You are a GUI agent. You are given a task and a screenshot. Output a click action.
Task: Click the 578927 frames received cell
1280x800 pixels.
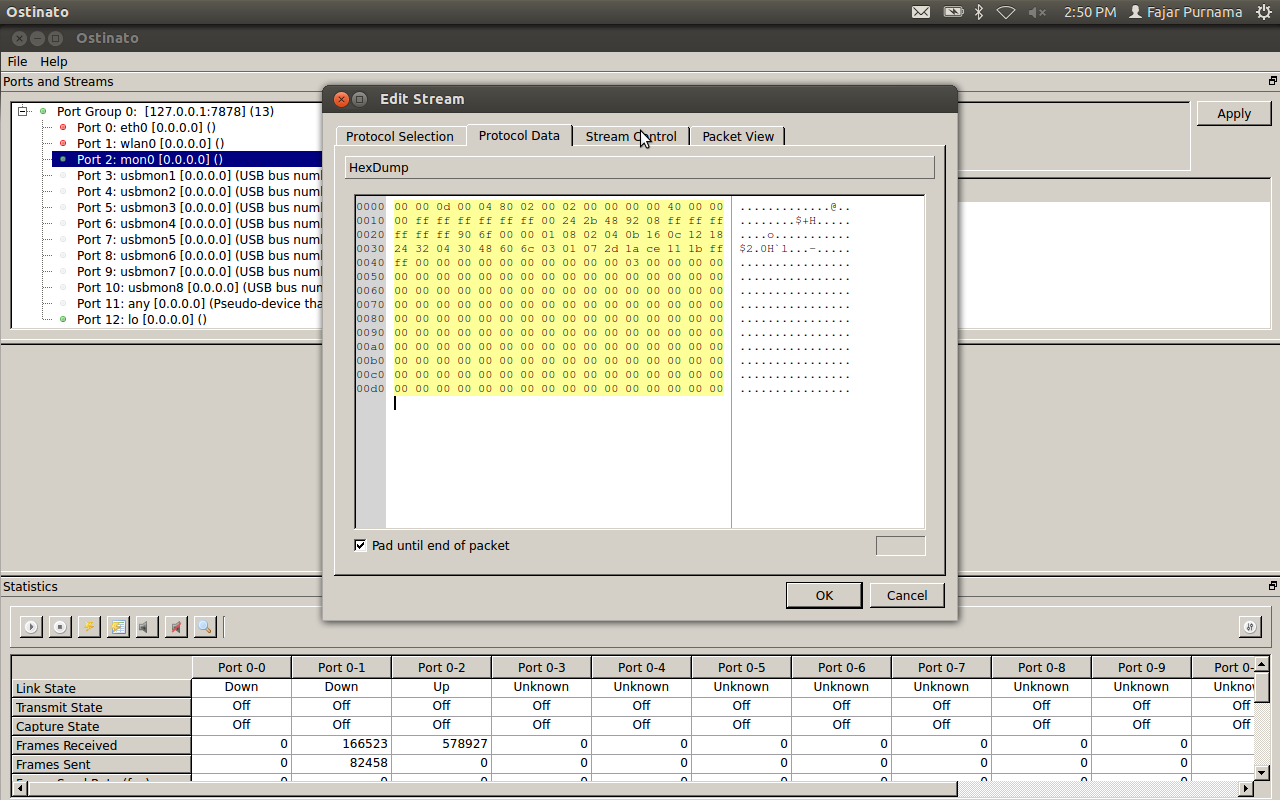(442, 744)
